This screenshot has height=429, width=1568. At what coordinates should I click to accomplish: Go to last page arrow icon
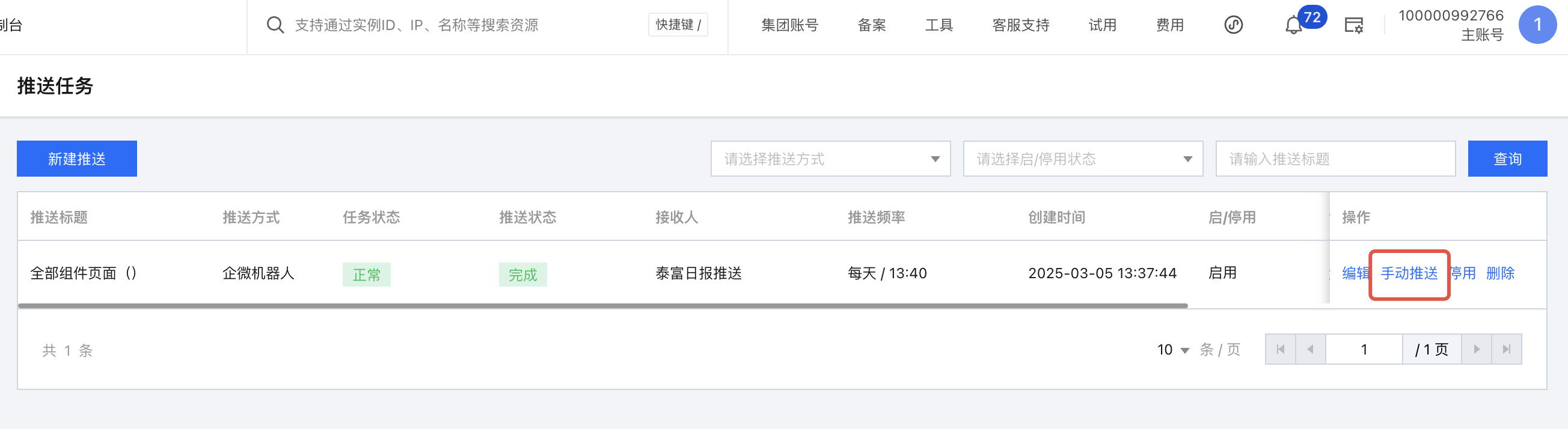pos(1507,349)
